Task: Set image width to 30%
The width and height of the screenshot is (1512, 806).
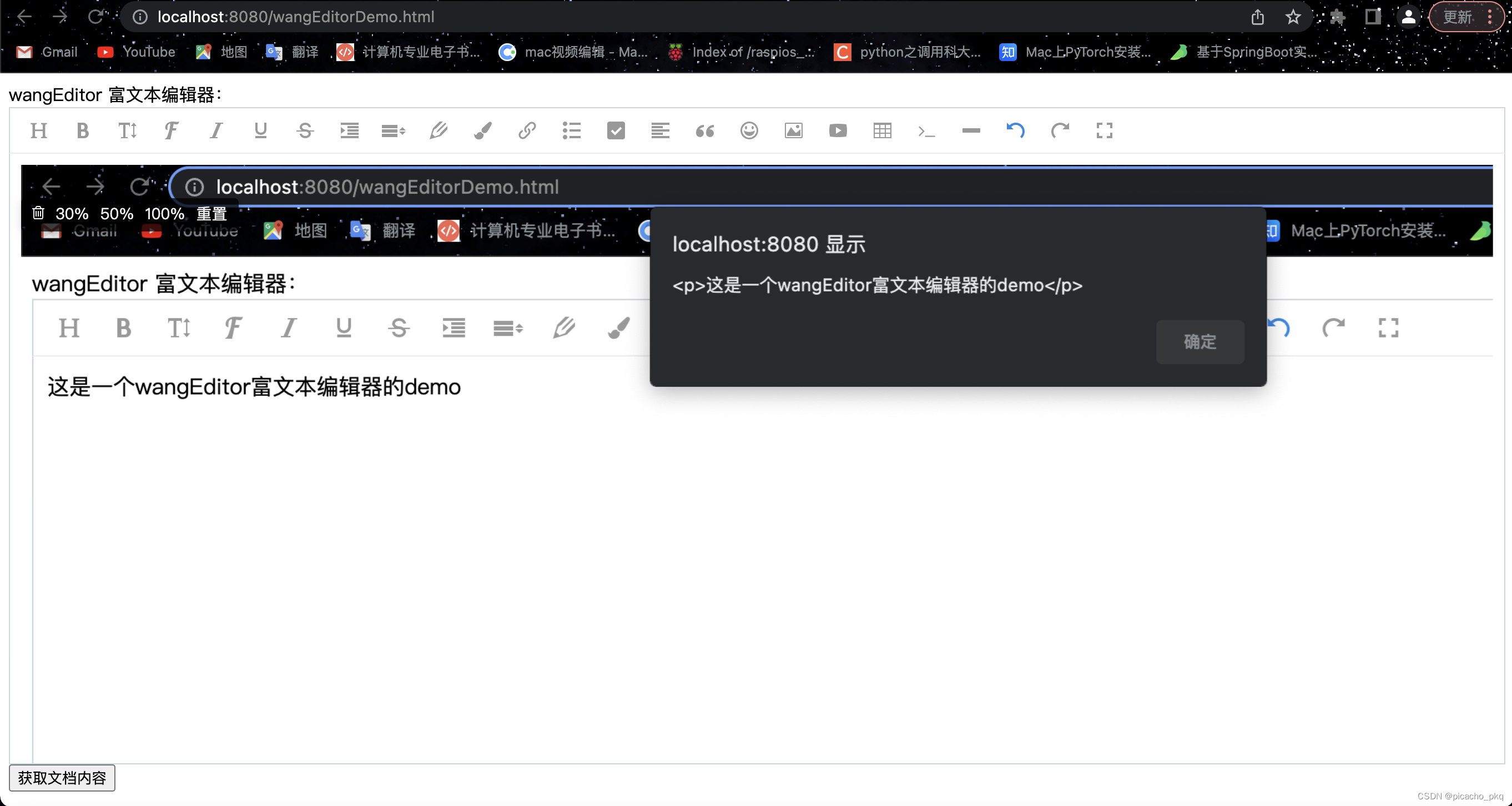Action: (x=72, y=213)
